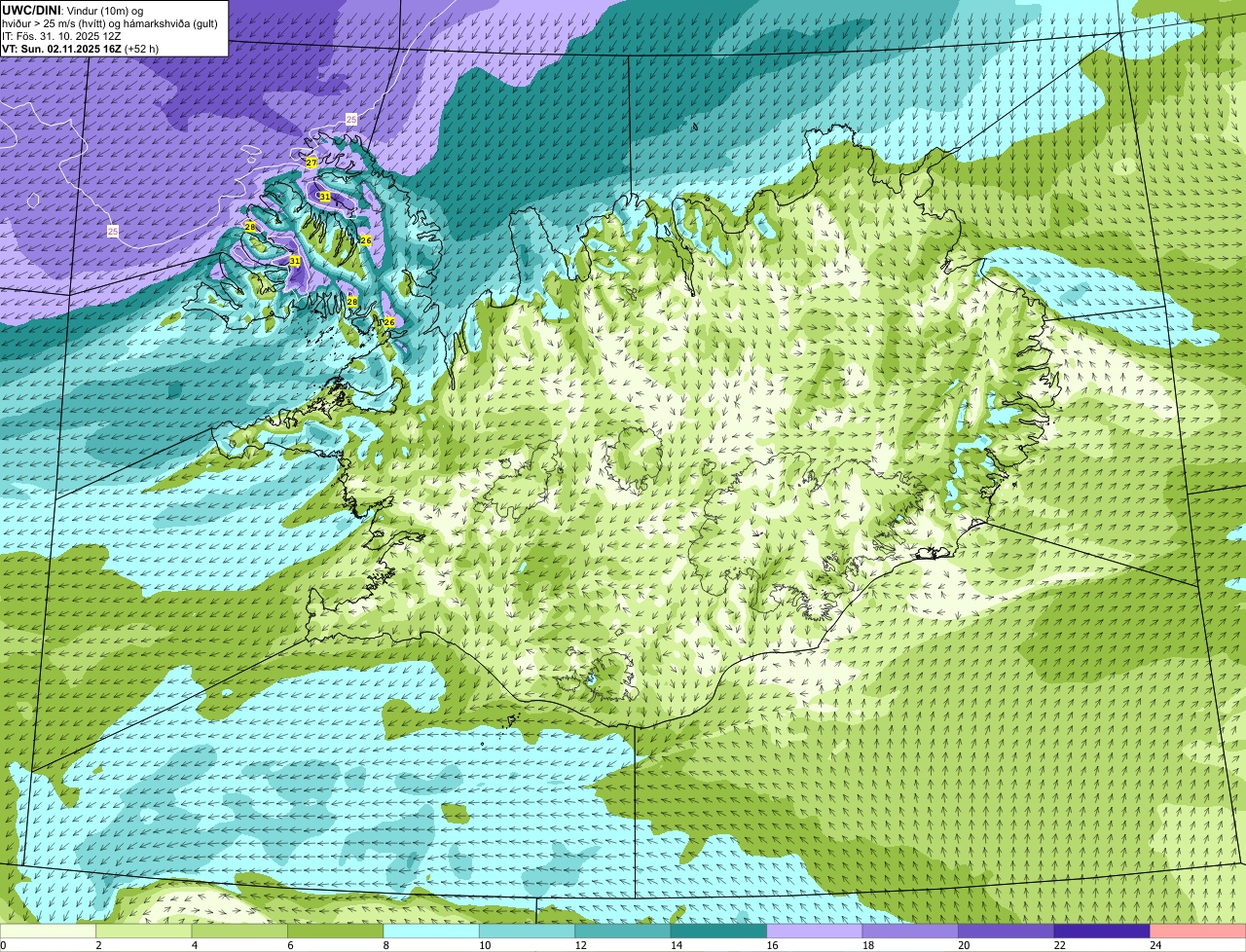
Task: Click the '14' tick label on the scale
Action: [676, 944]
